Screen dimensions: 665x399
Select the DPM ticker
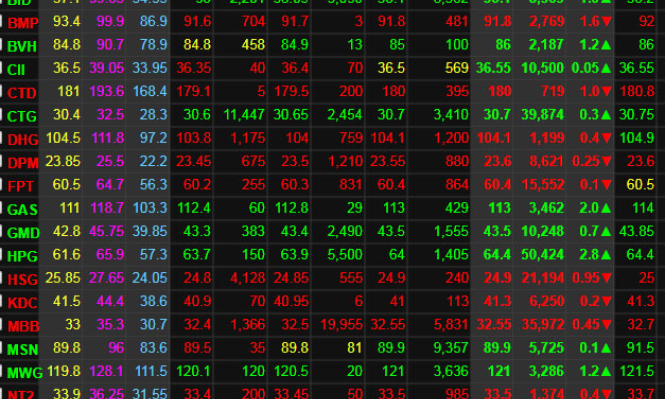(23, 162)
